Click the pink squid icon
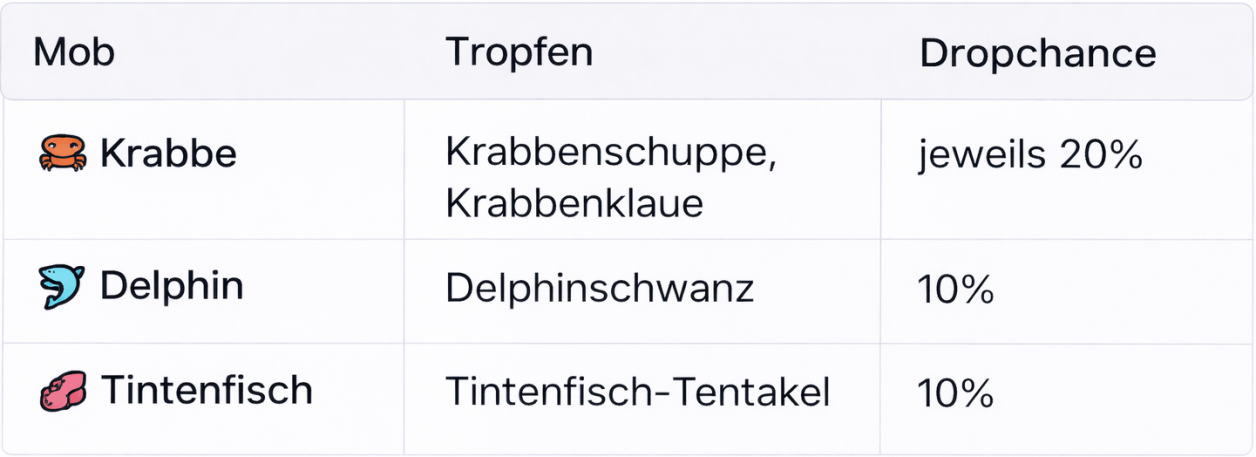Screen dimensions: 1256x457 (63, 391)
